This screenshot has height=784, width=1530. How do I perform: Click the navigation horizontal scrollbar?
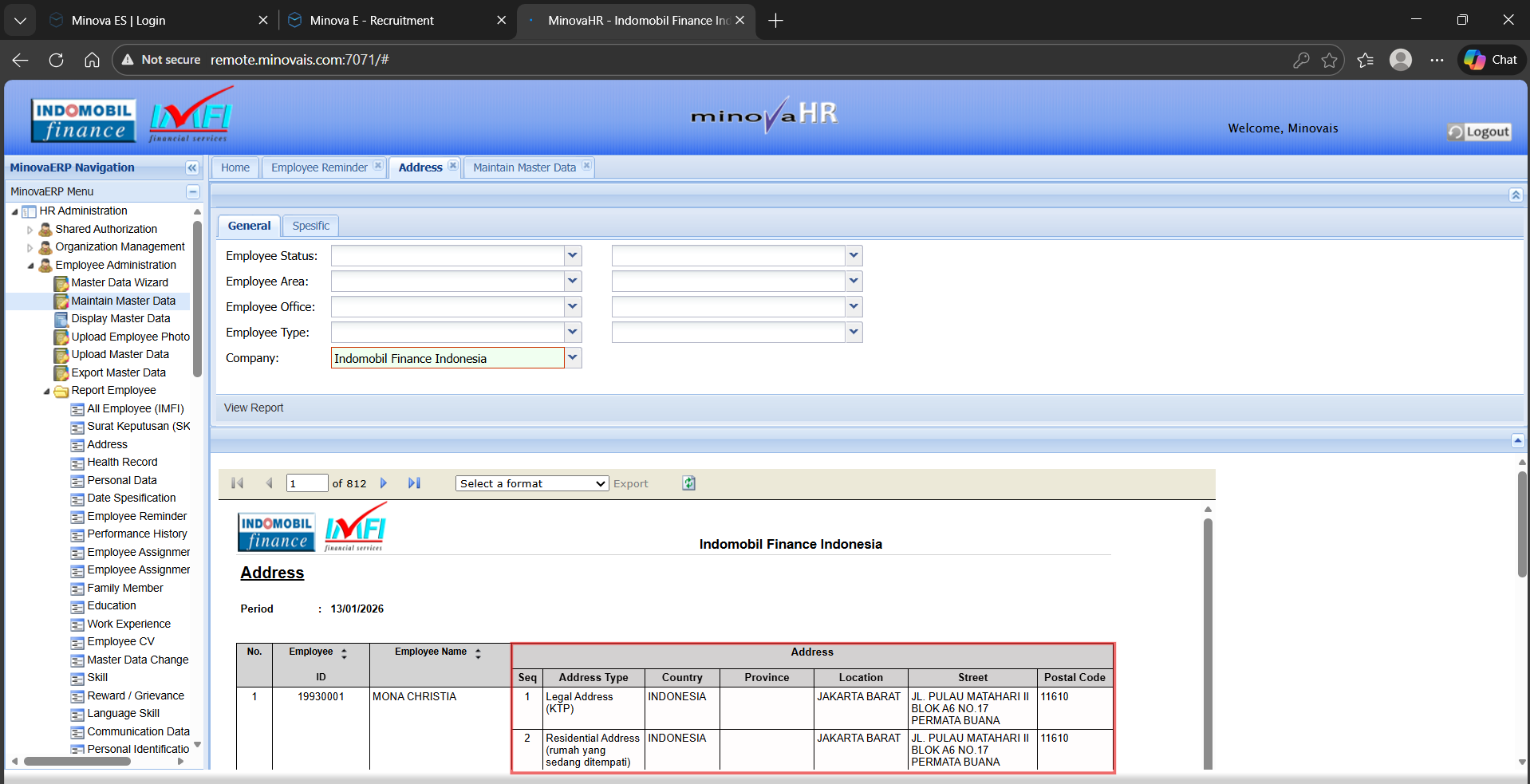coord(77,761)
